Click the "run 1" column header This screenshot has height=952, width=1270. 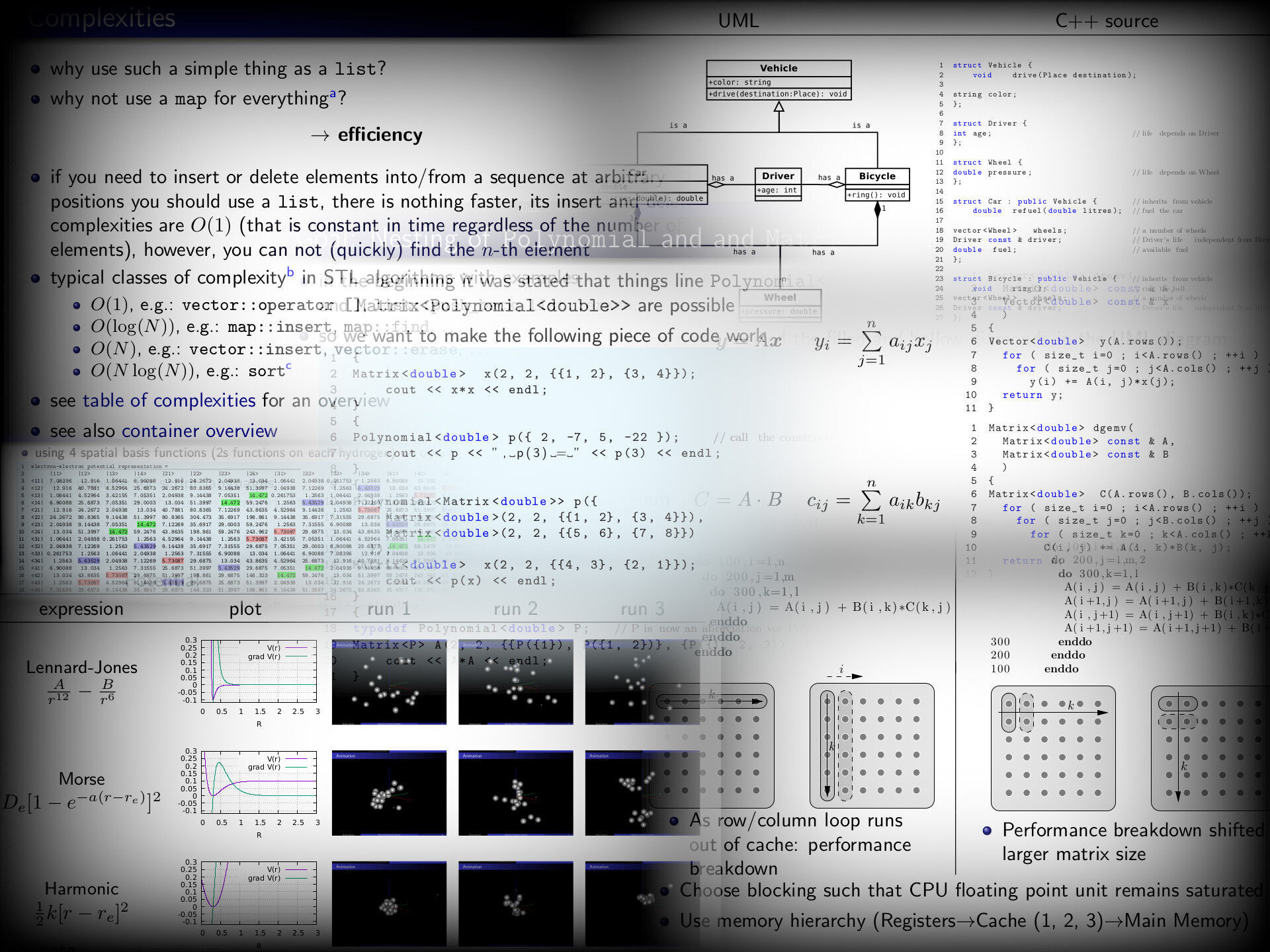(x=389, y=609)
